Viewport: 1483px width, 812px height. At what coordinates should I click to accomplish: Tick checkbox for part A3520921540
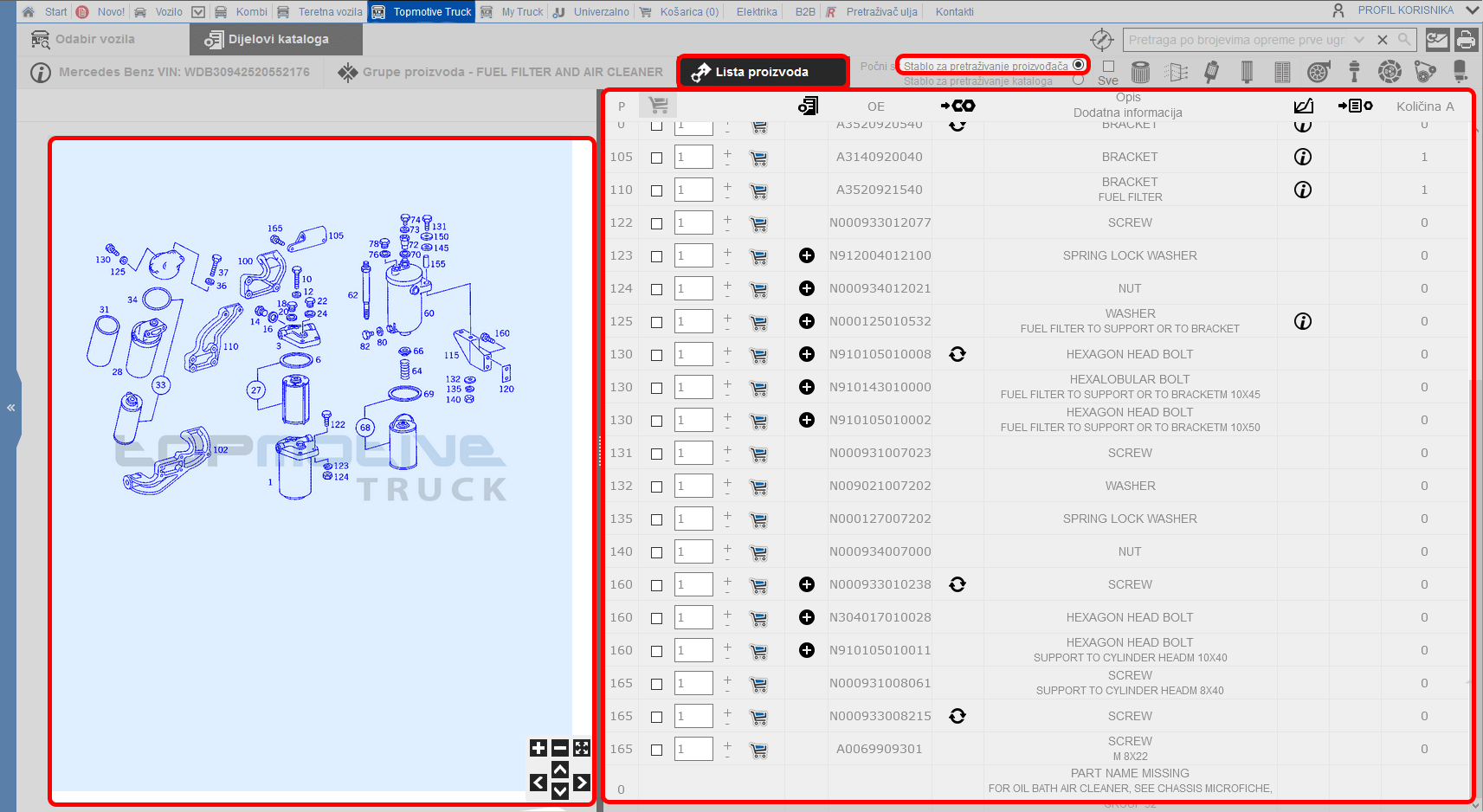(656, 190)
